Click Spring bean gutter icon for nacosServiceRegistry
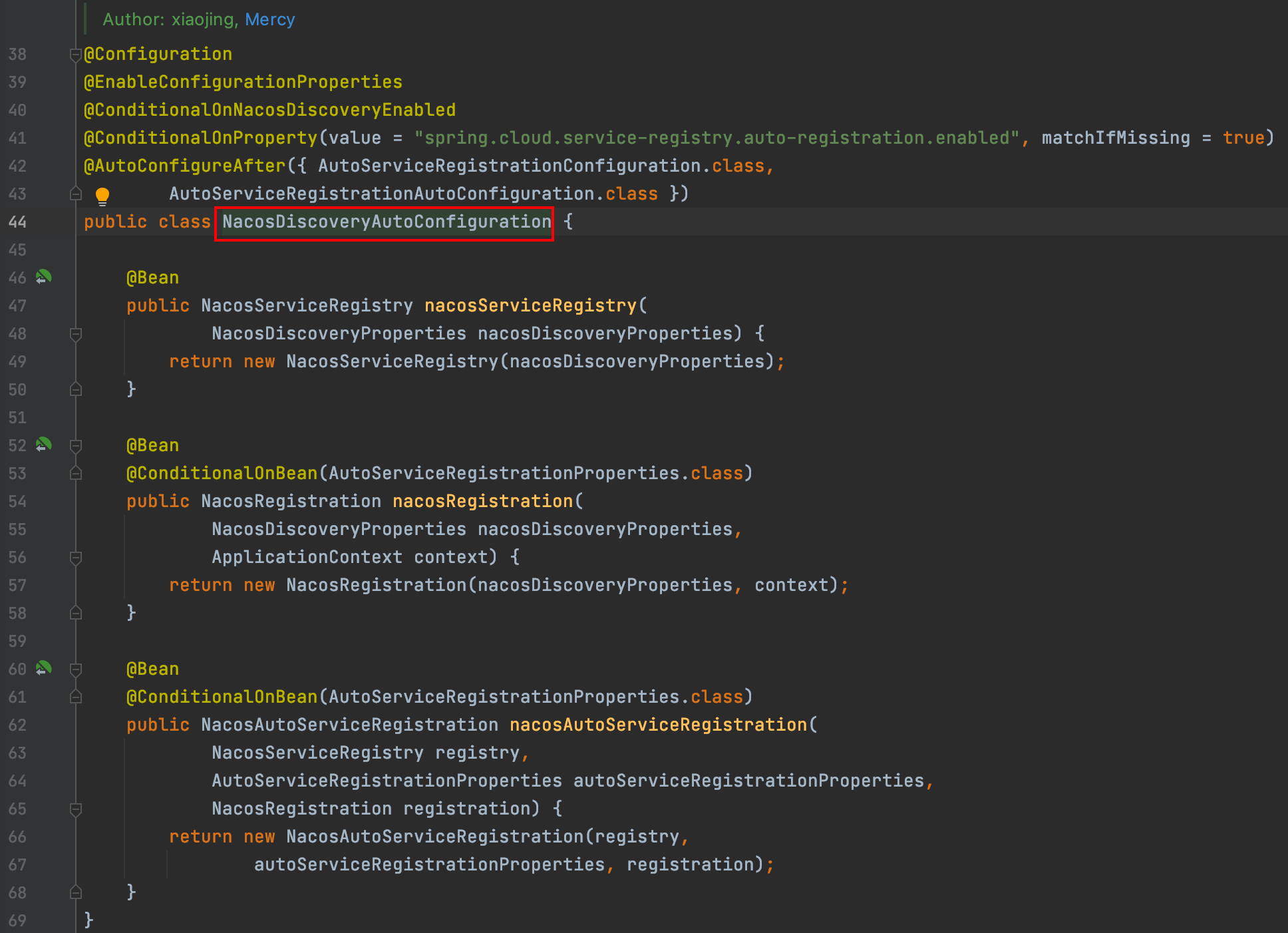 coord(44,277)
